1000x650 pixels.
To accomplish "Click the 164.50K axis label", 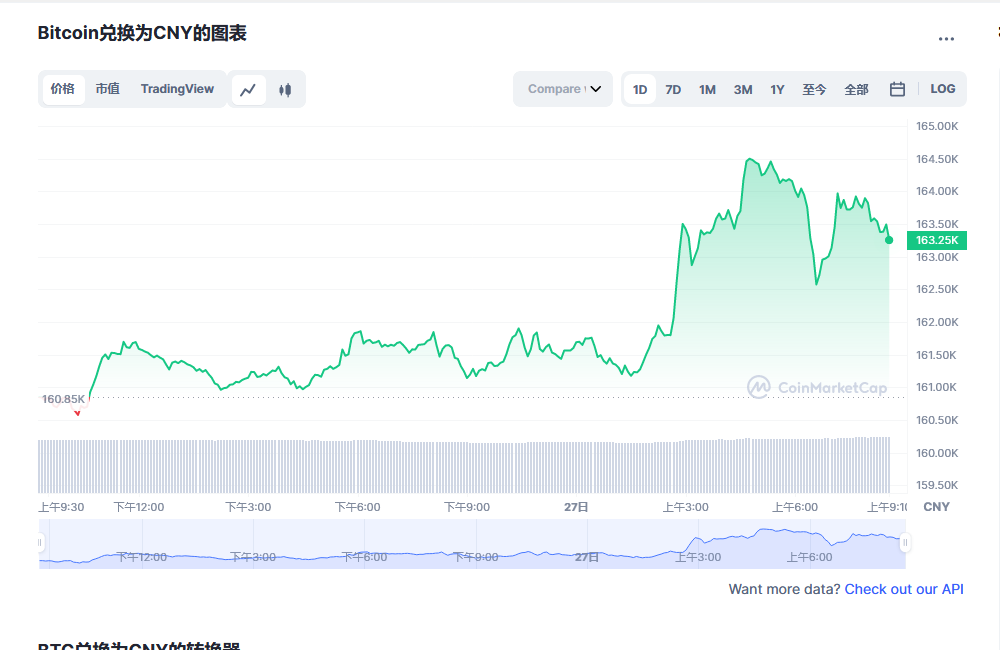I will (x=937, y=159).
